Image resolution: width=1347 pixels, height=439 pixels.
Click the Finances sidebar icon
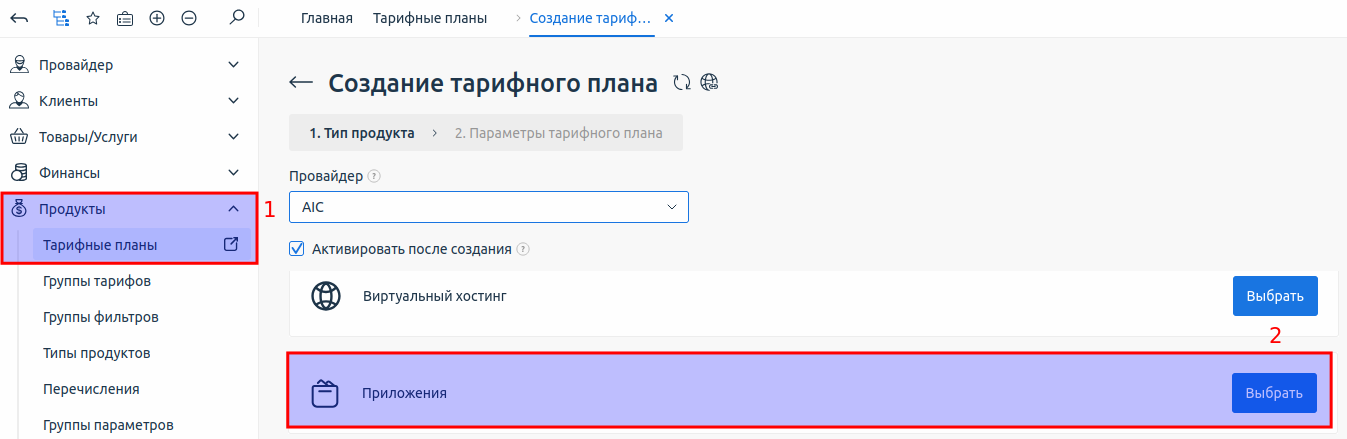click(18, 173)
